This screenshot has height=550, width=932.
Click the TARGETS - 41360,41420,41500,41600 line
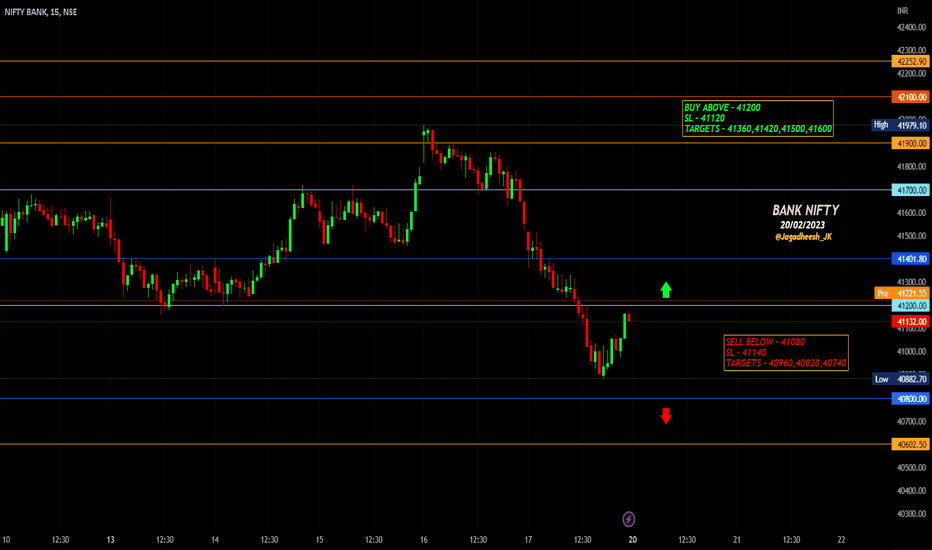coord(758,129)
